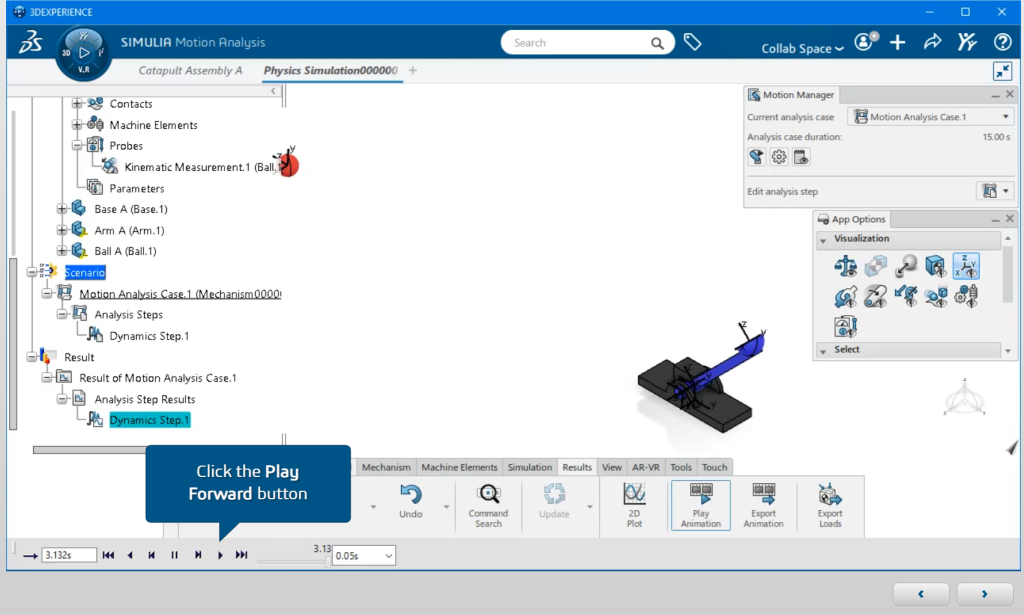Click the plus Add icon in the top bar

click(x=898, y=42)
